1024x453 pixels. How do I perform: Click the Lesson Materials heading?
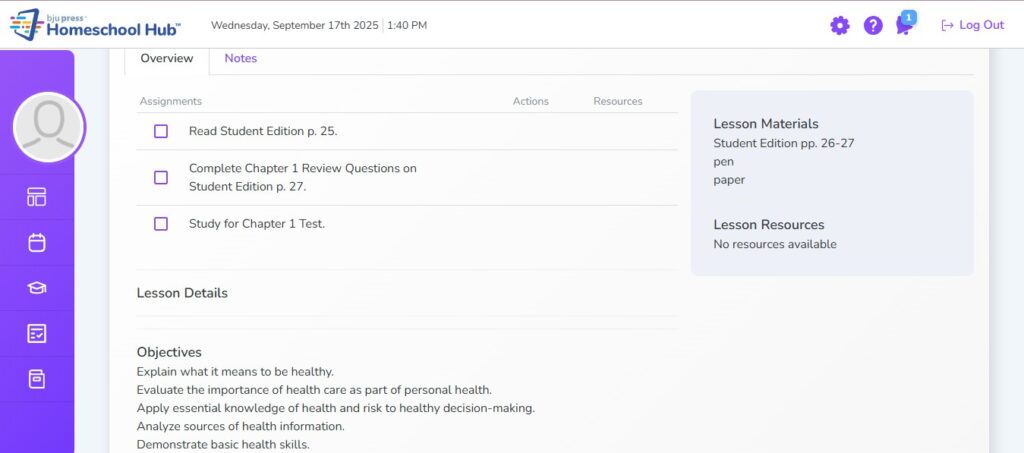click(765, 124)
